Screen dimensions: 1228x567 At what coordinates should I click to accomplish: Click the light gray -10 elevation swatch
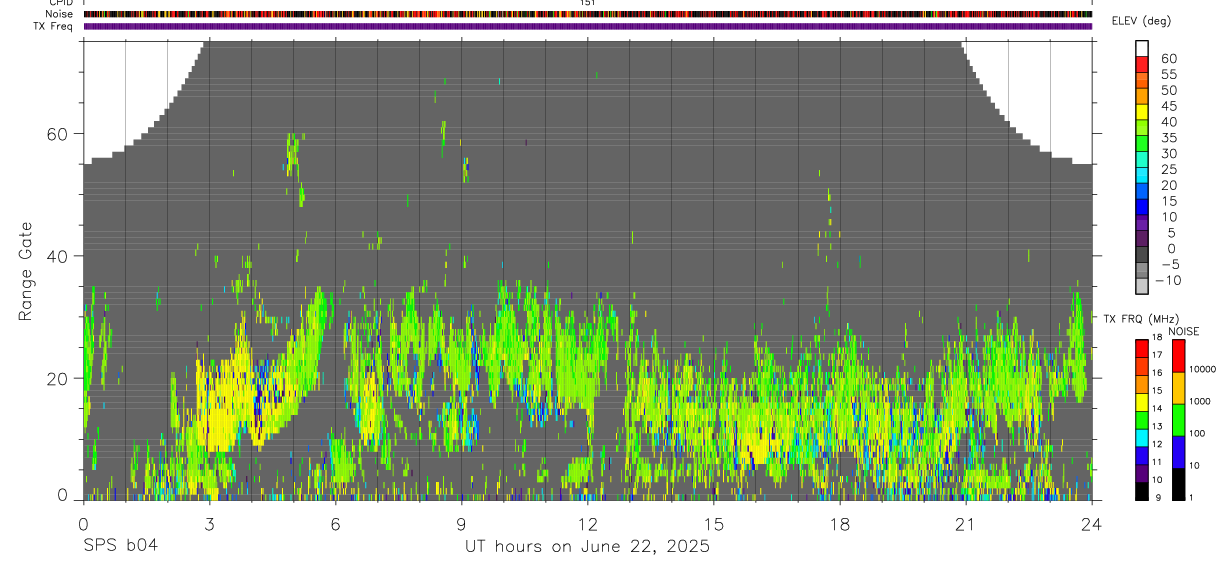(x=1143, y=287)
